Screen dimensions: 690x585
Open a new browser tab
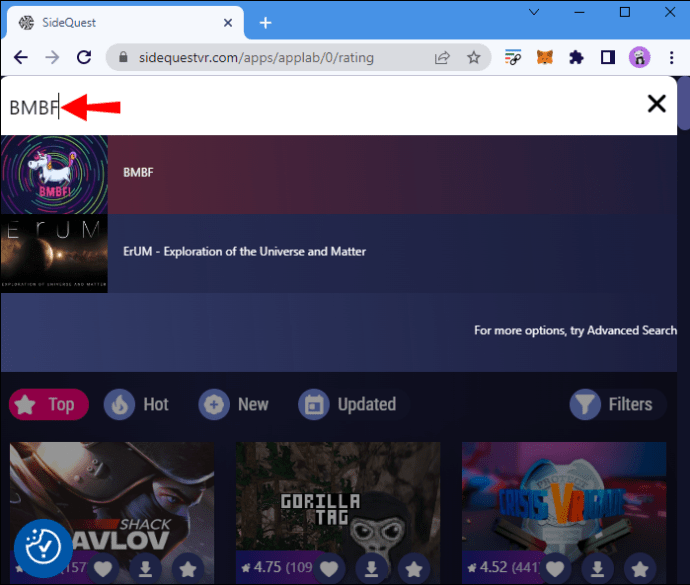click(265, 22)
